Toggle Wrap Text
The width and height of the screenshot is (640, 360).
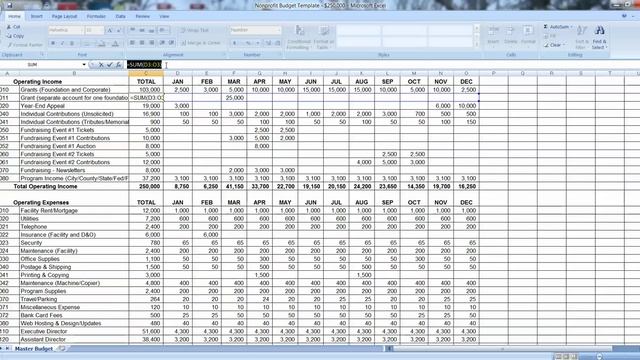pos(195,30)
